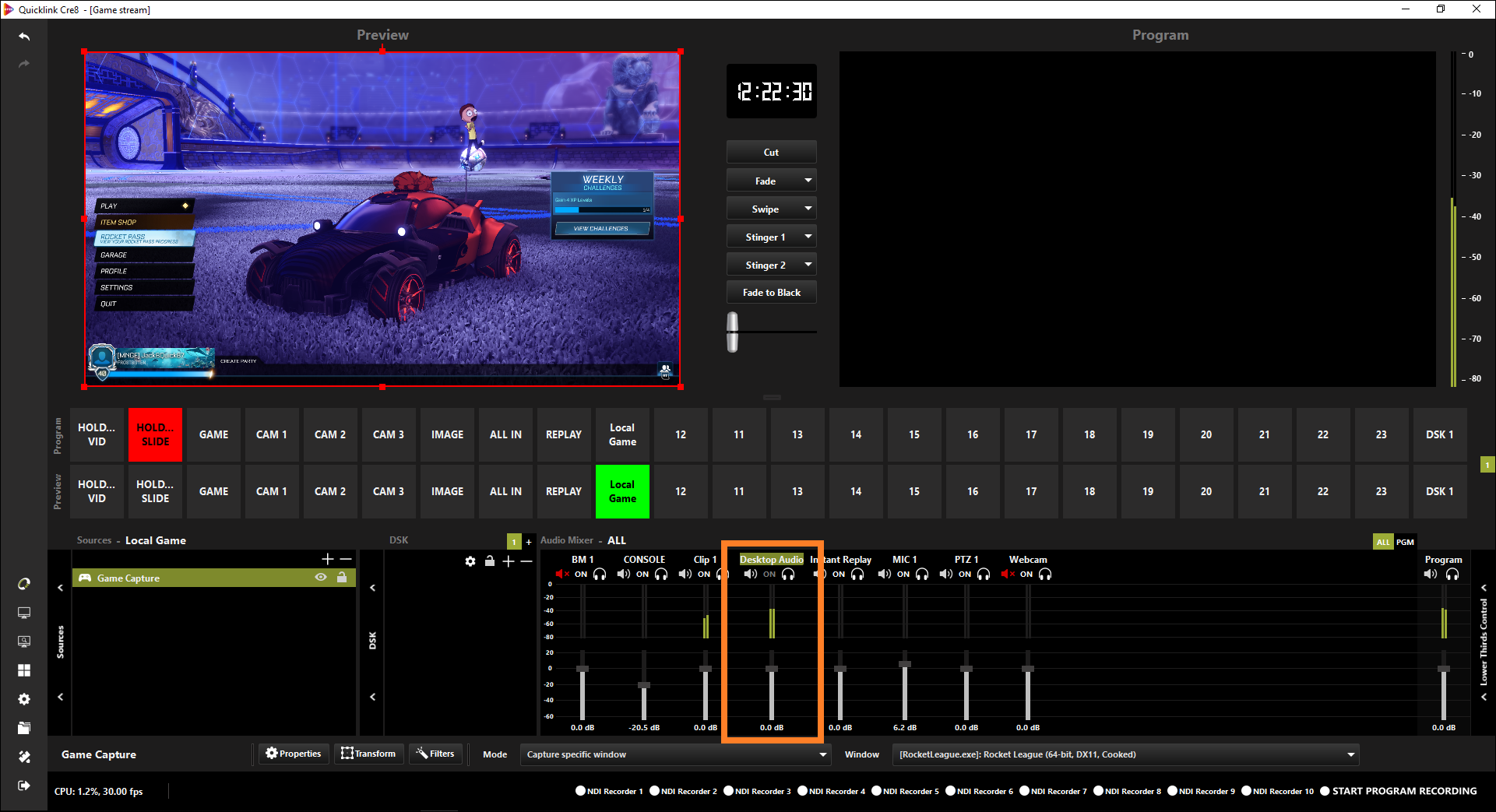Open the Stinger 2 dropdown arrow
Image resolution: width=1496 pixels, height=812 pixels.
(808, 265)
